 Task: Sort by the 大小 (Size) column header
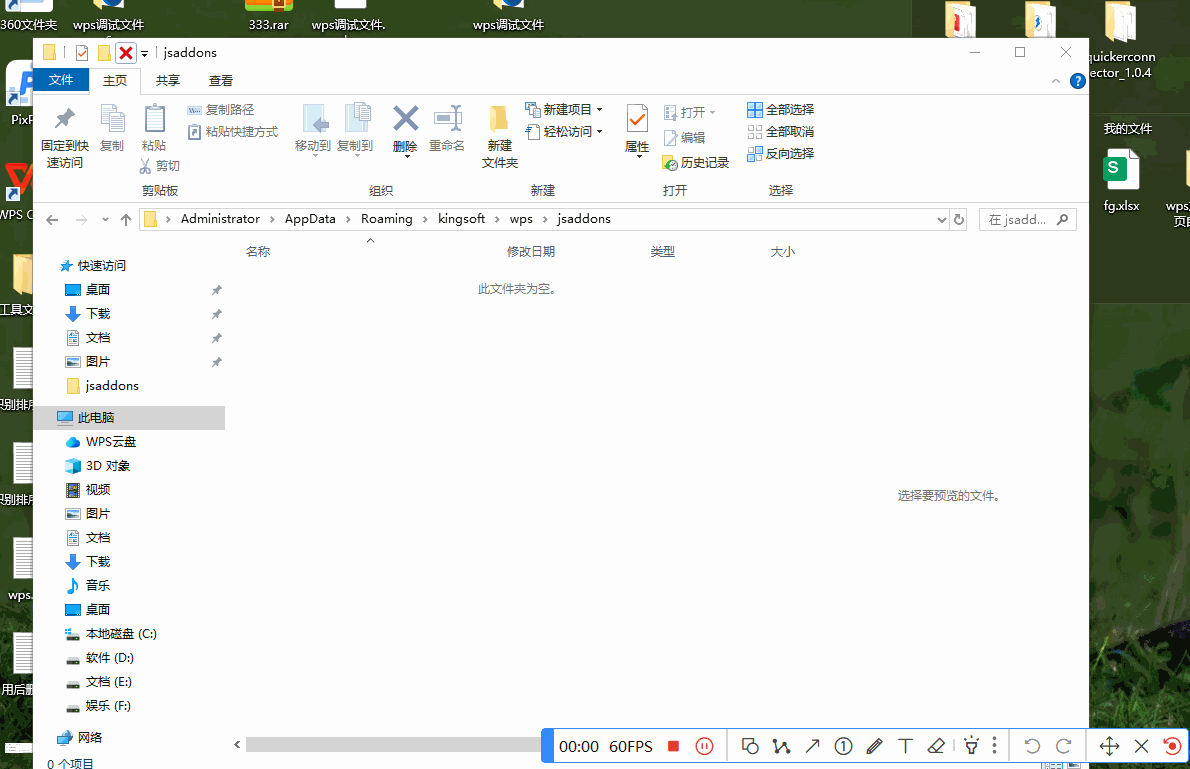click(782, 251)
